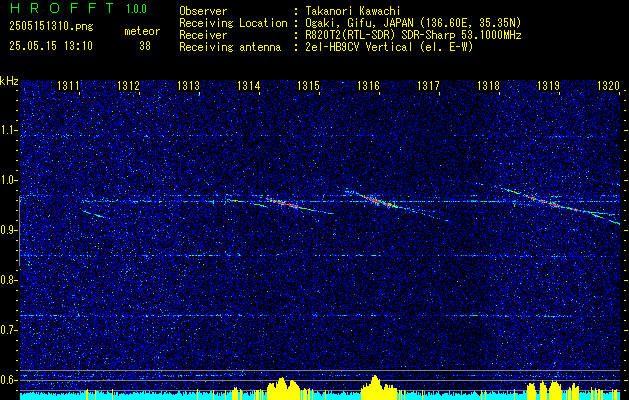The width and height of the screenshot is (629, 400).
Task: Click the Receiver label
Action: tap(203, 35)
